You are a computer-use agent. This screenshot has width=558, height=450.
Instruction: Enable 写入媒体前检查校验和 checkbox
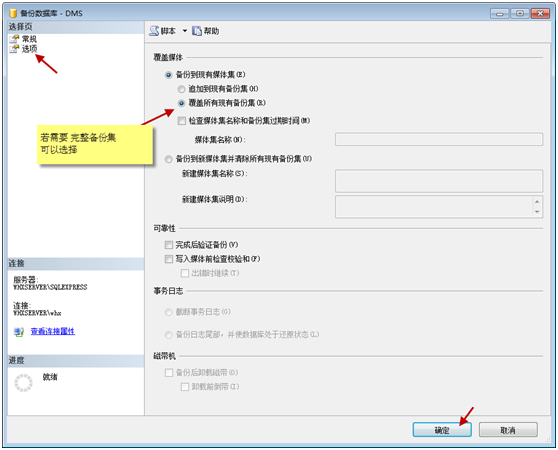point(169,259)
